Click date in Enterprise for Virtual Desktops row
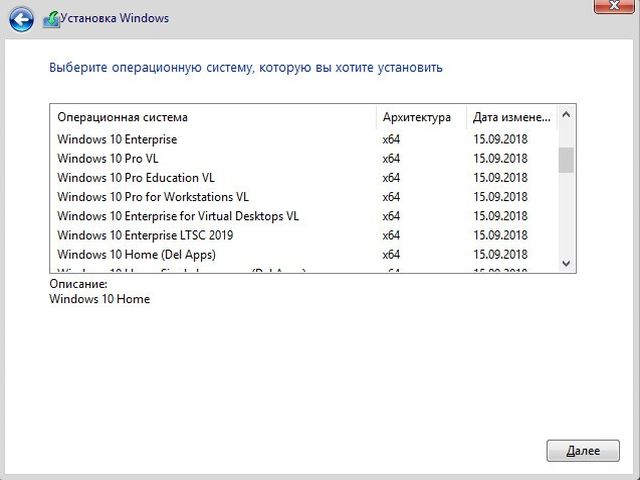Image resolution: width=640 pixels, height=480 pixels. [x=500, y=216]
